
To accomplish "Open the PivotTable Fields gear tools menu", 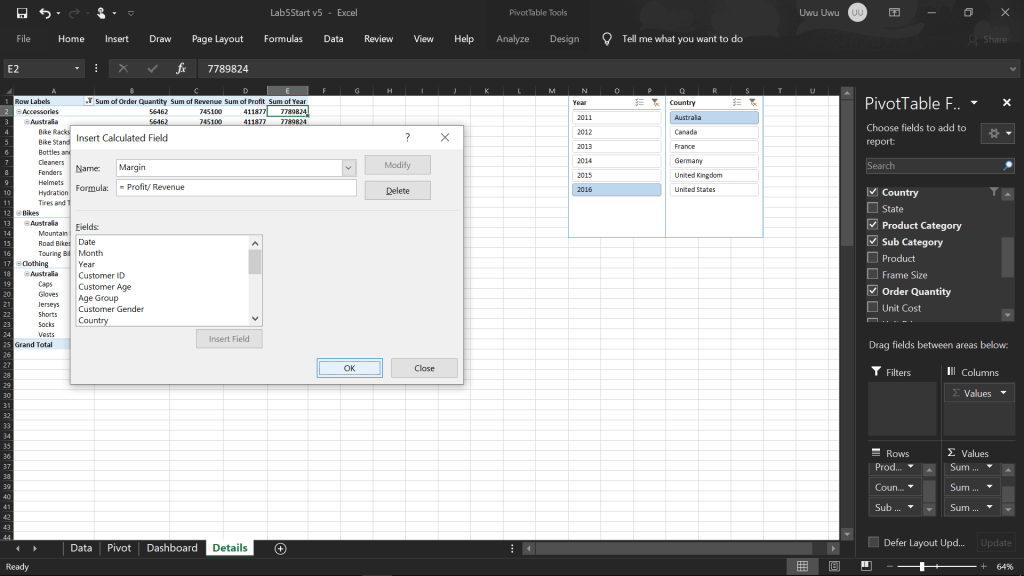I will tap(996, 134).
